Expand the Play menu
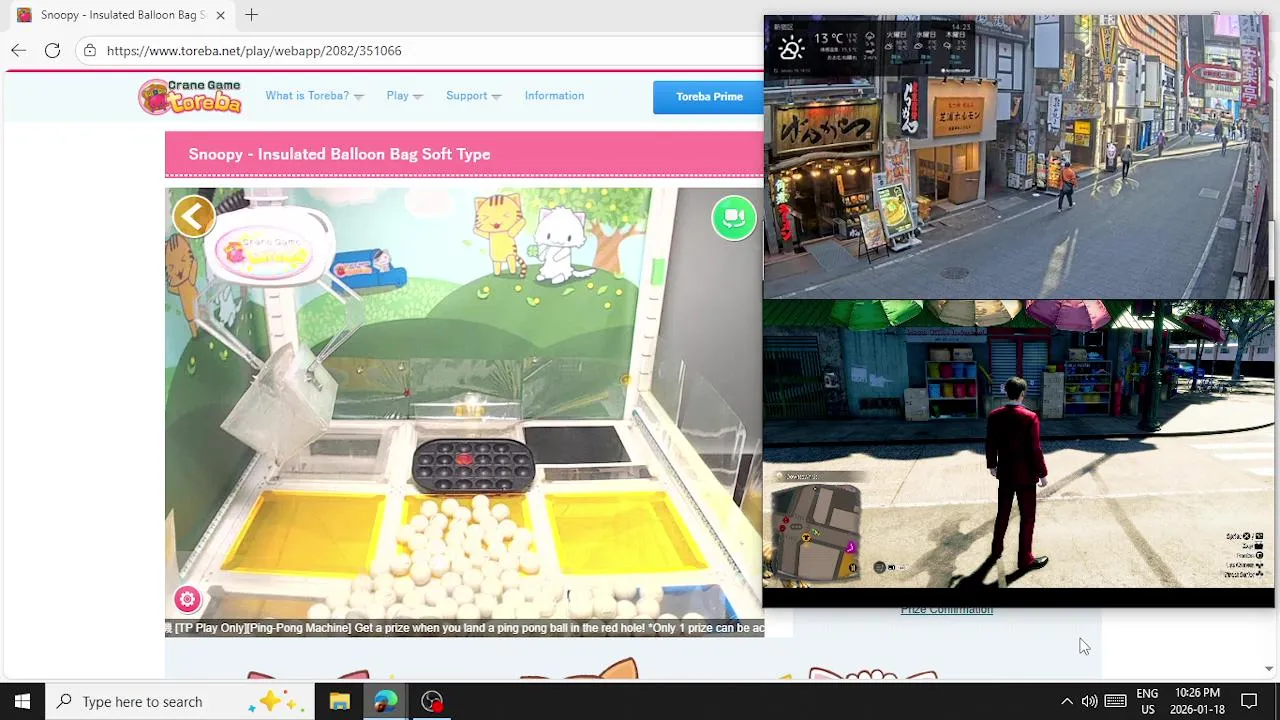The image size is (1280, 720). click(404, 96)
